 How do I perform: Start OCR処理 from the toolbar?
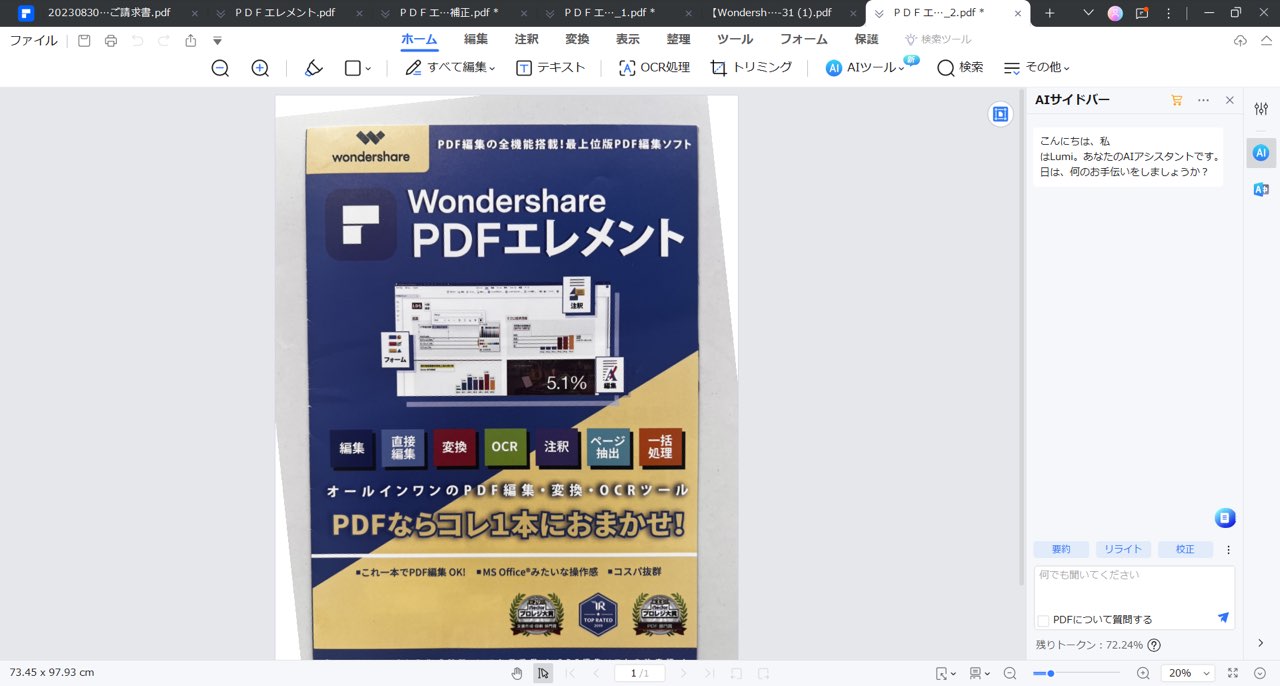[x=653, y=67]
